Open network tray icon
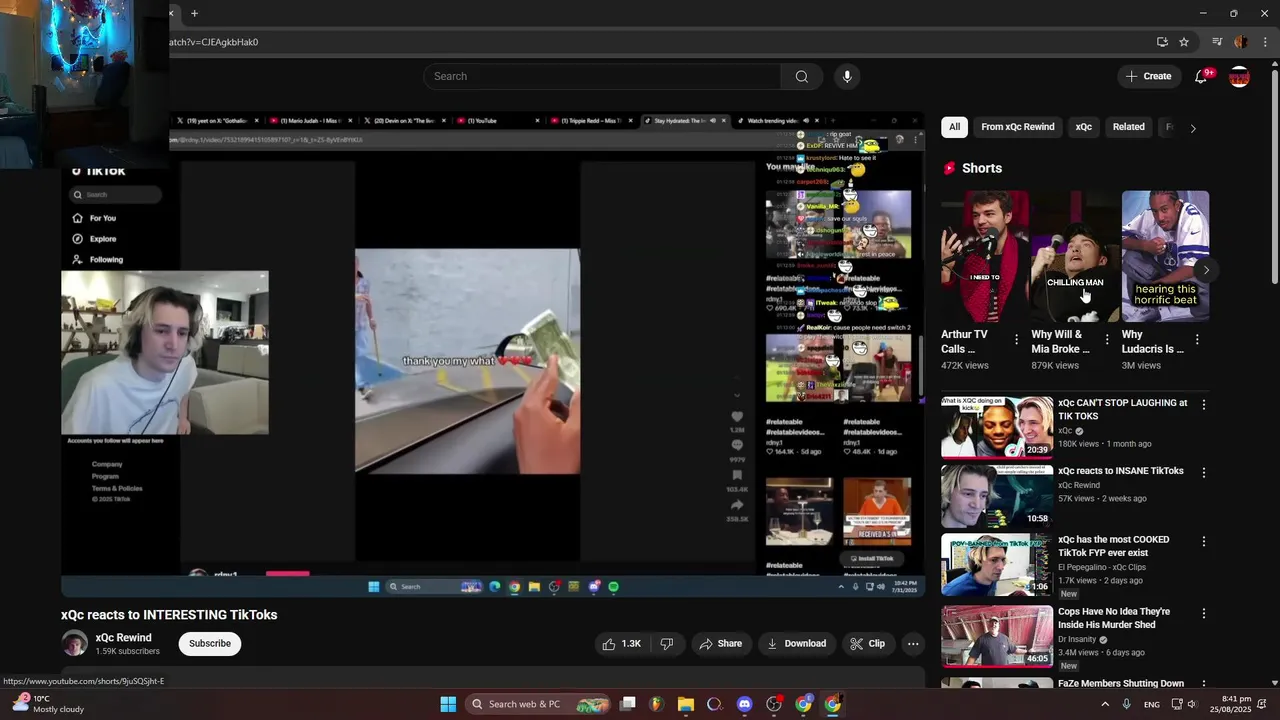The height and width of the screenshot is (720, 1280). [1177, 704]
